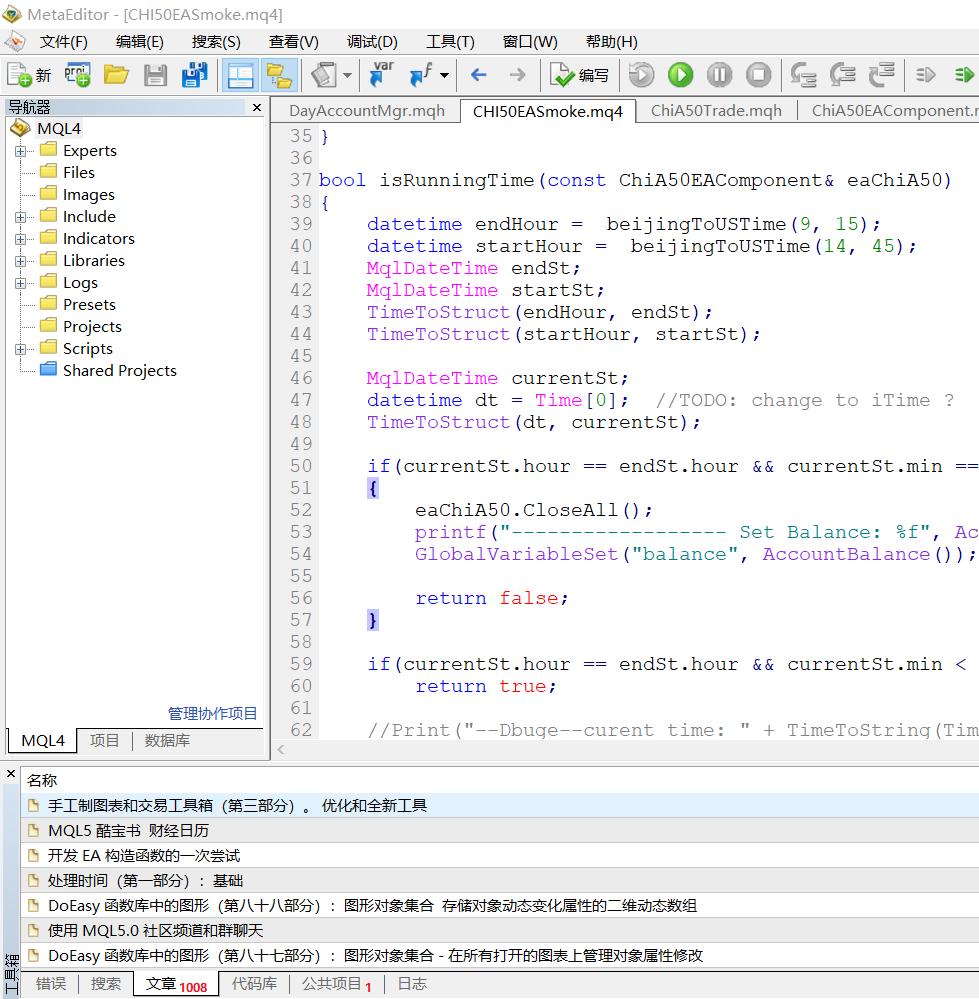Click the 管理协作项目 link
Image resolution: width=979 pixels, height=999 pixels.
click(212, 713)
